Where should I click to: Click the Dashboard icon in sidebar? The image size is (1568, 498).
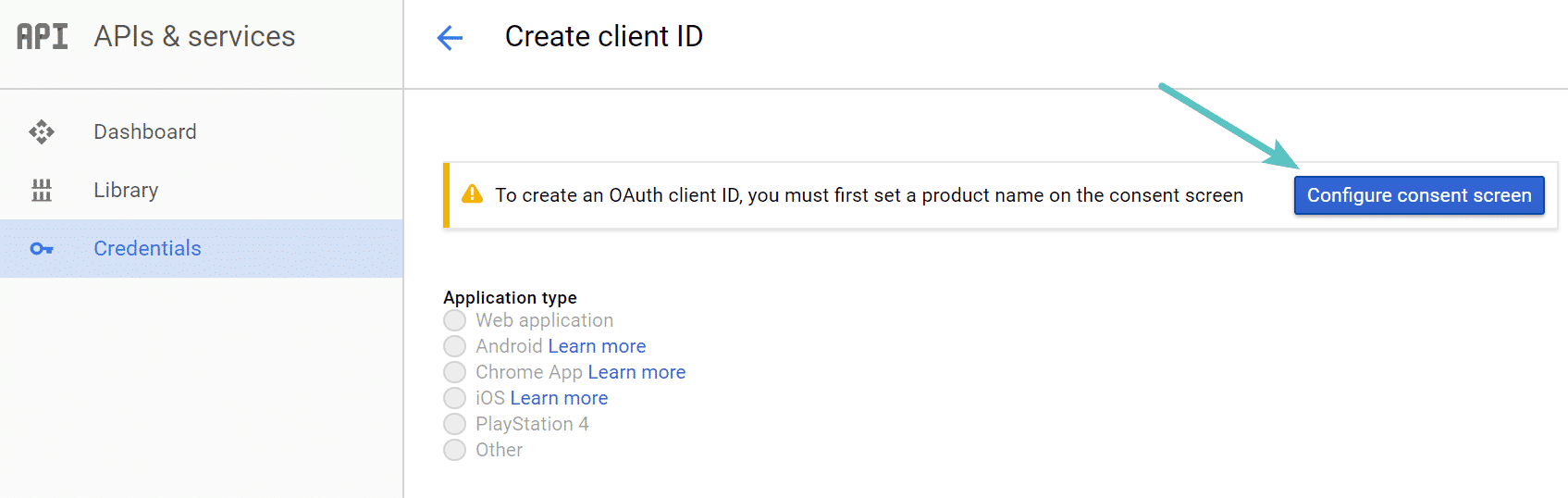coord(42,132)
